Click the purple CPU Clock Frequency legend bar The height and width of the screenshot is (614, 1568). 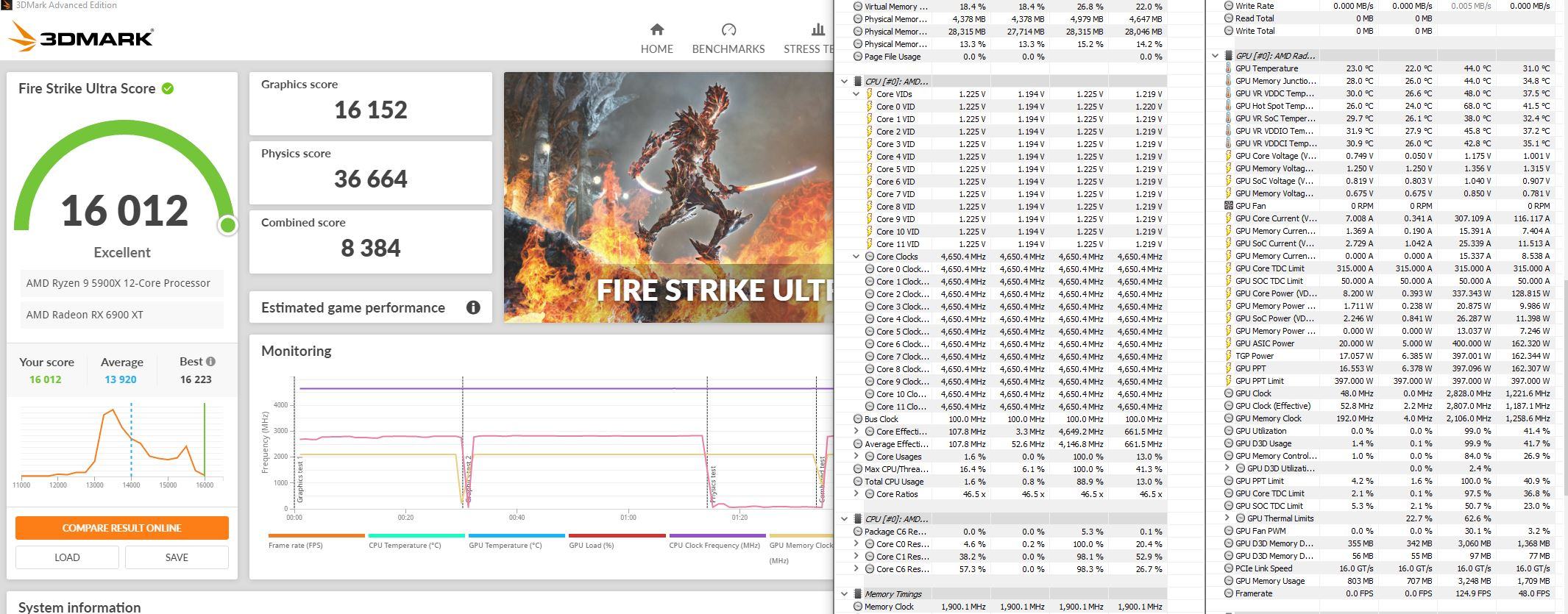click(x=717, y=535)
